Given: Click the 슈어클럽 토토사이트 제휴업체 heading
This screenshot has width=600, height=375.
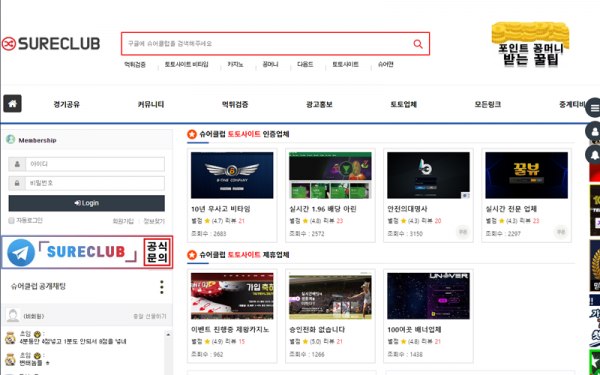Looking at the screenshot, I should 244,255.
